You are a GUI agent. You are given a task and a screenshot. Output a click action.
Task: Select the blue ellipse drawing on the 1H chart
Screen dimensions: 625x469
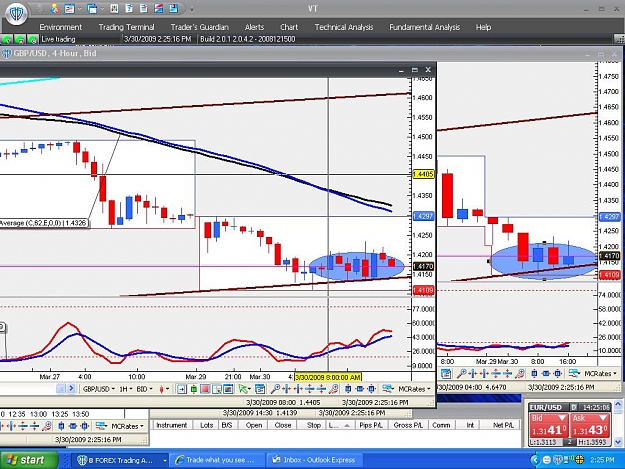pos(356,265)
